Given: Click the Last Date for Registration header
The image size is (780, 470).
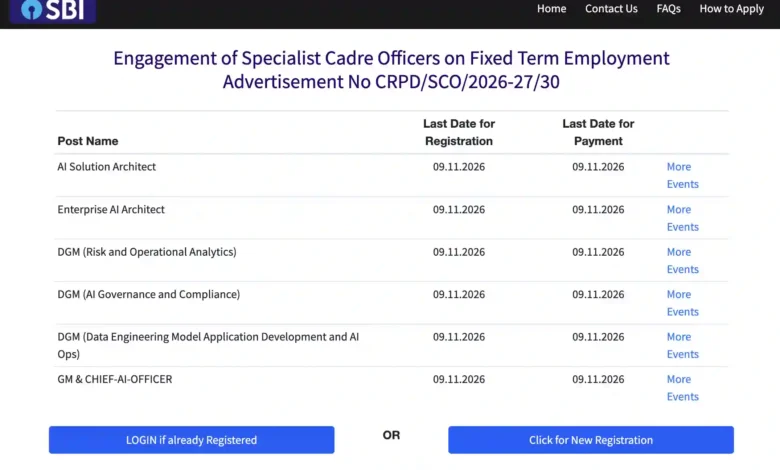Looking at the screenshot, I should (x=459, y=132).
